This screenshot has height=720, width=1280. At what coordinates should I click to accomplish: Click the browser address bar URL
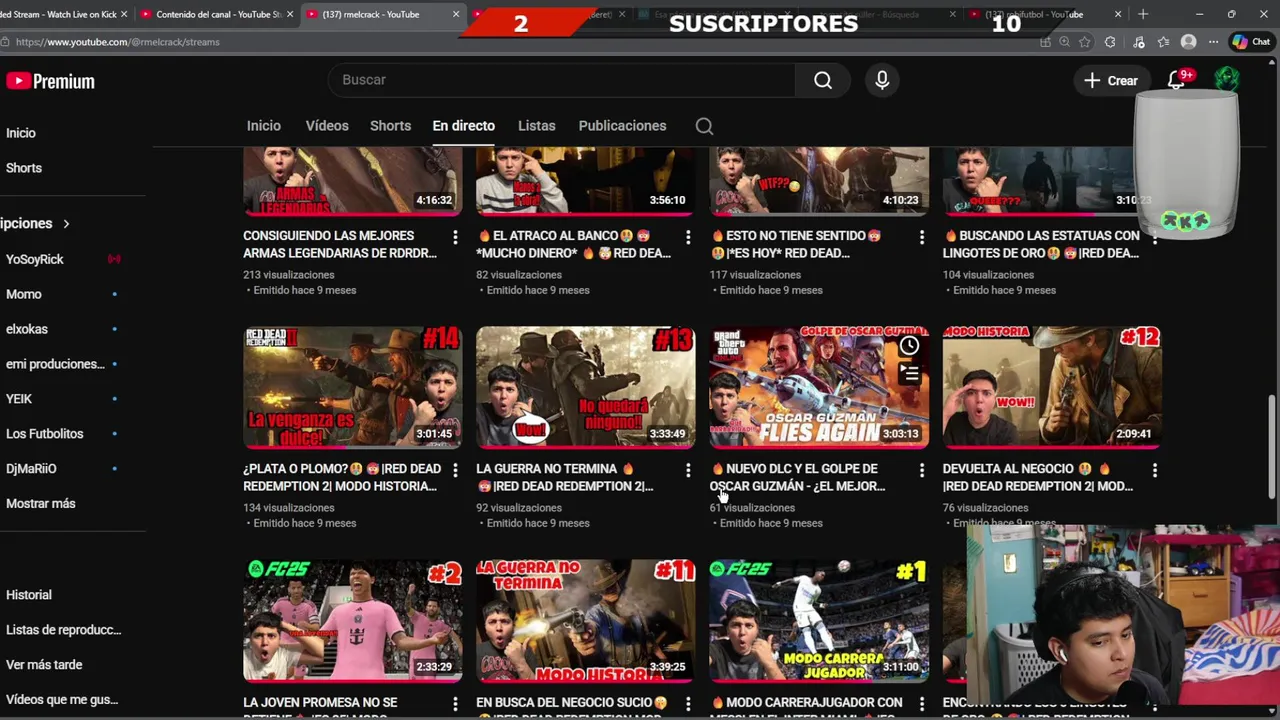pyautogui.click(x=118, y=42)
